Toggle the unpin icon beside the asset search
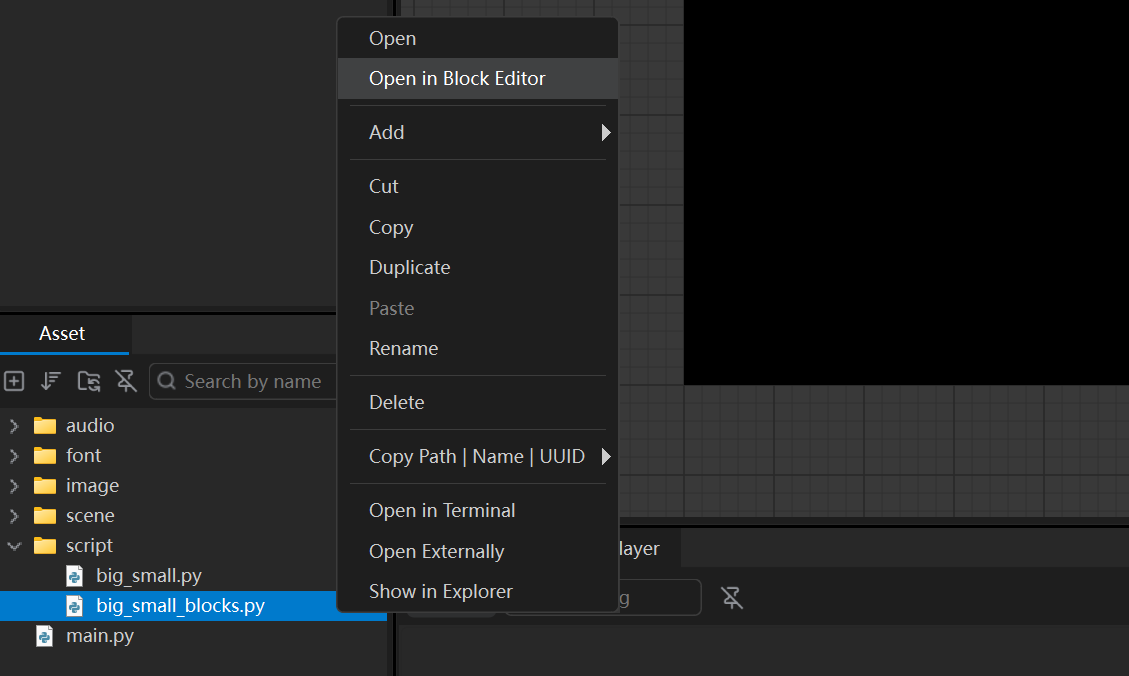The width and height of the screenshot is (1129, 676). [x=126, y=381]
